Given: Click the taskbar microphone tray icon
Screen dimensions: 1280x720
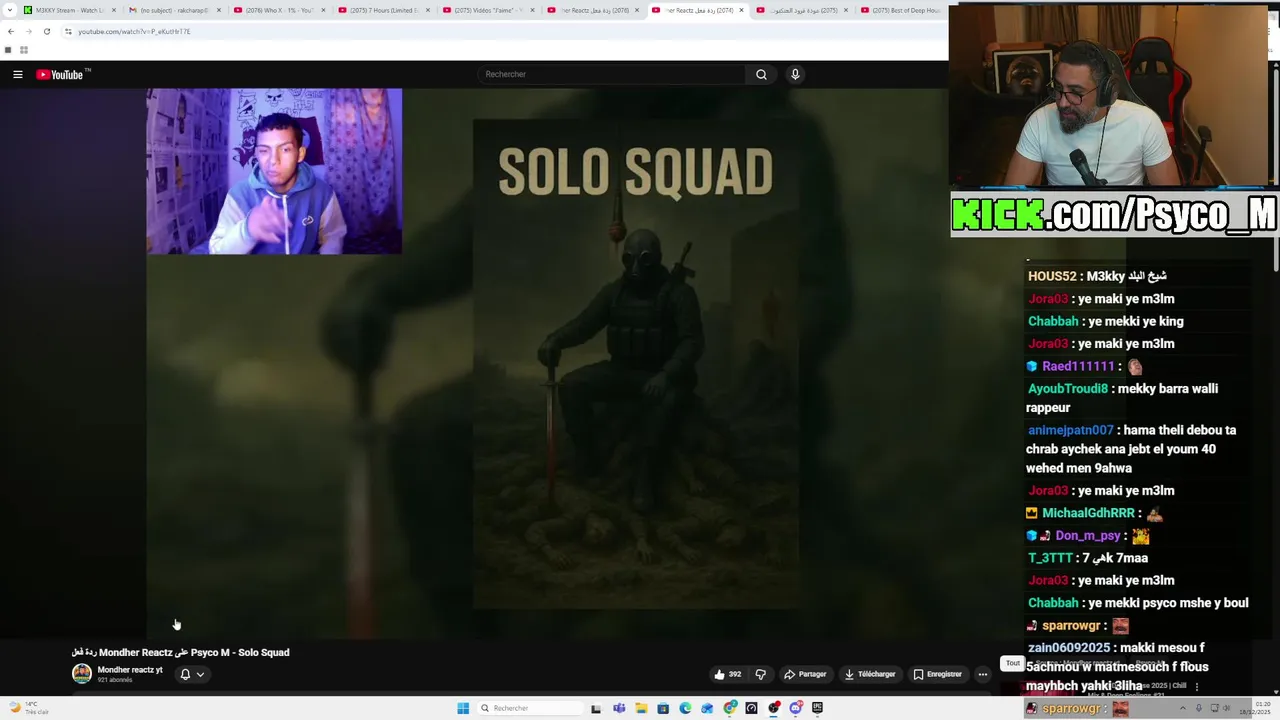Looking at the screenshot, I should point(1198,708).
